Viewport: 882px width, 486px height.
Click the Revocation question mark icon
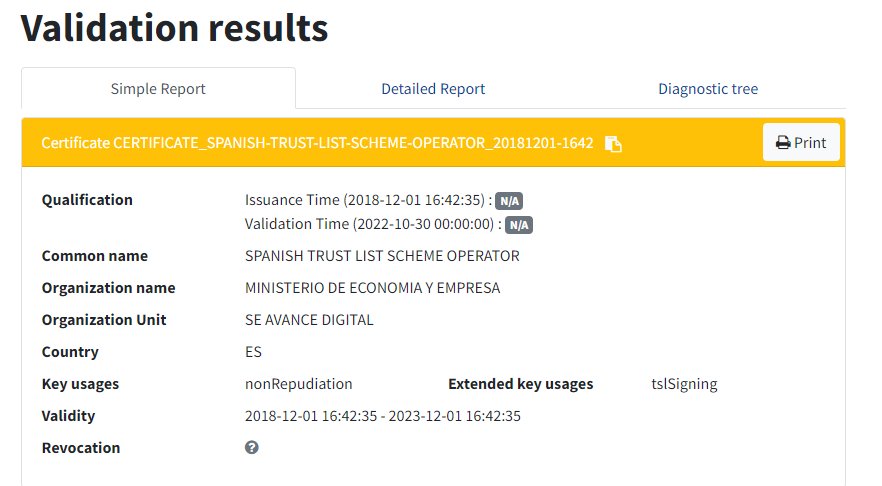(252, 448)
